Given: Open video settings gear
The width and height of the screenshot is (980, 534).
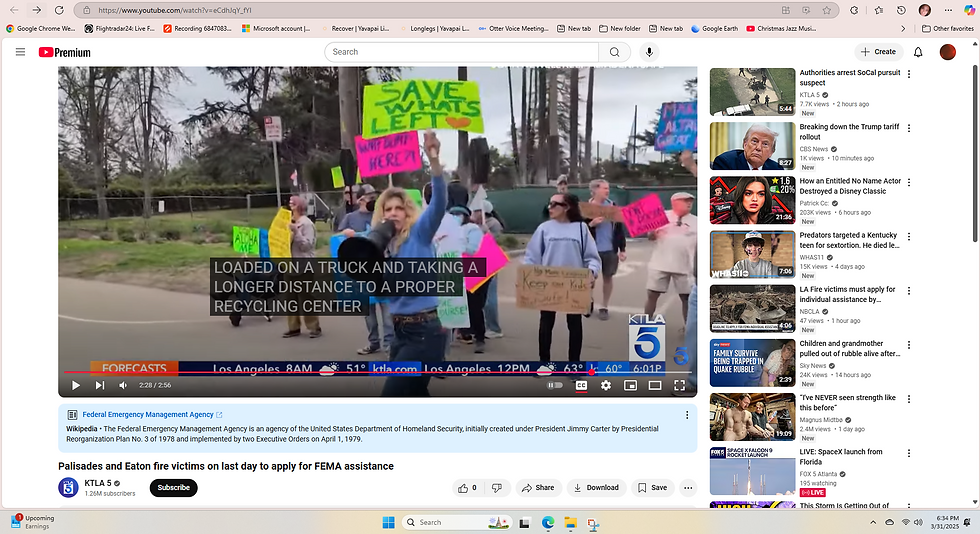Looking at the screenshot, I should pos(606,385).
